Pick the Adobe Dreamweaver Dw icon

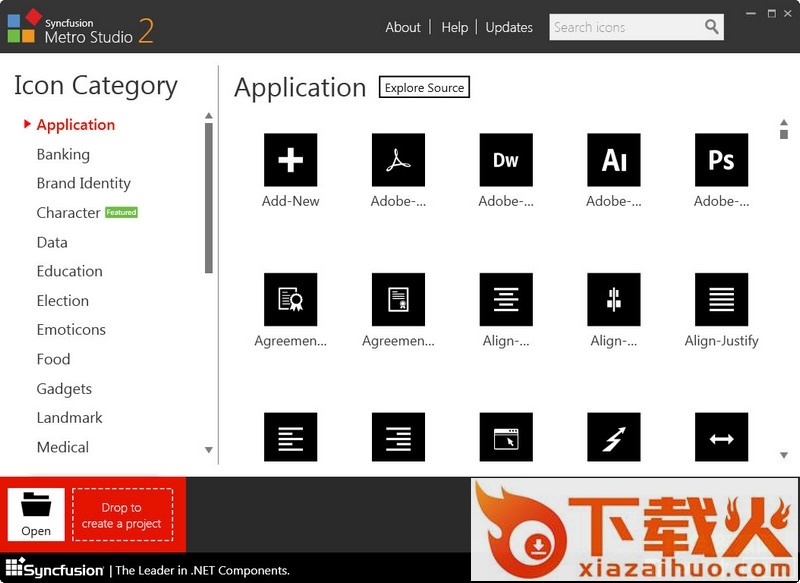pyautogui.click(x=506, y=160)
